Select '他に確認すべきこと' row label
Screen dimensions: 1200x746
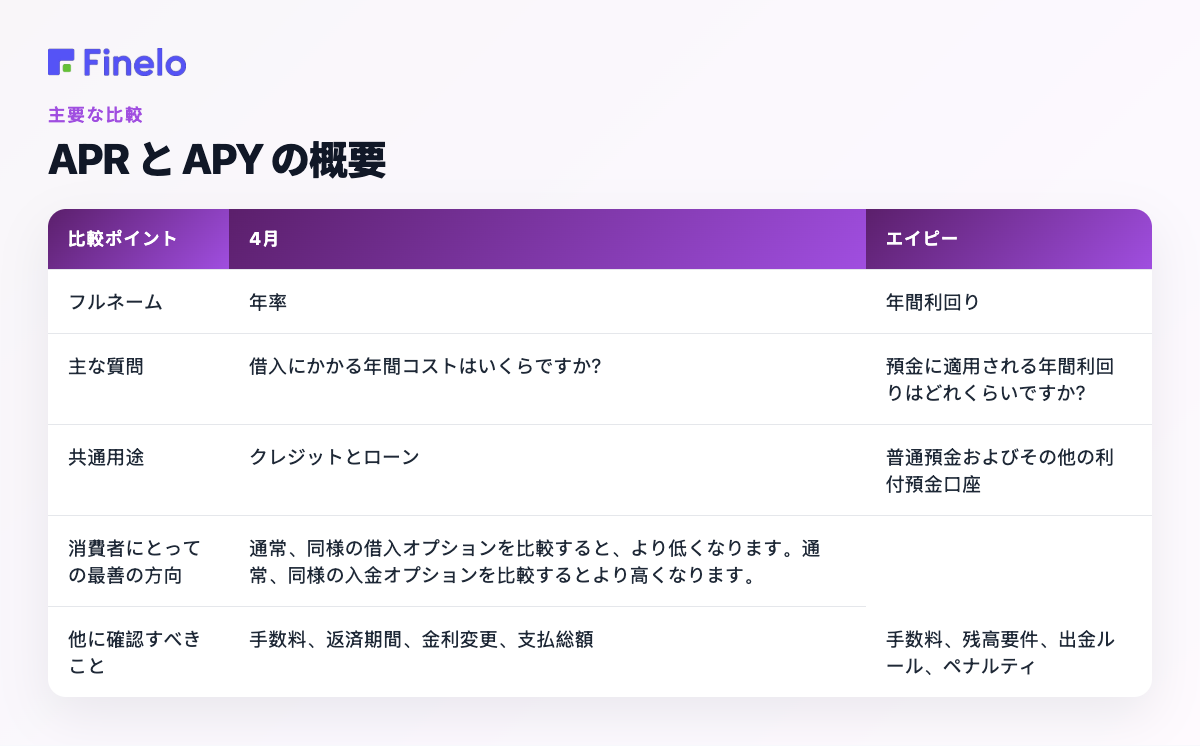(x=134, y=653)
